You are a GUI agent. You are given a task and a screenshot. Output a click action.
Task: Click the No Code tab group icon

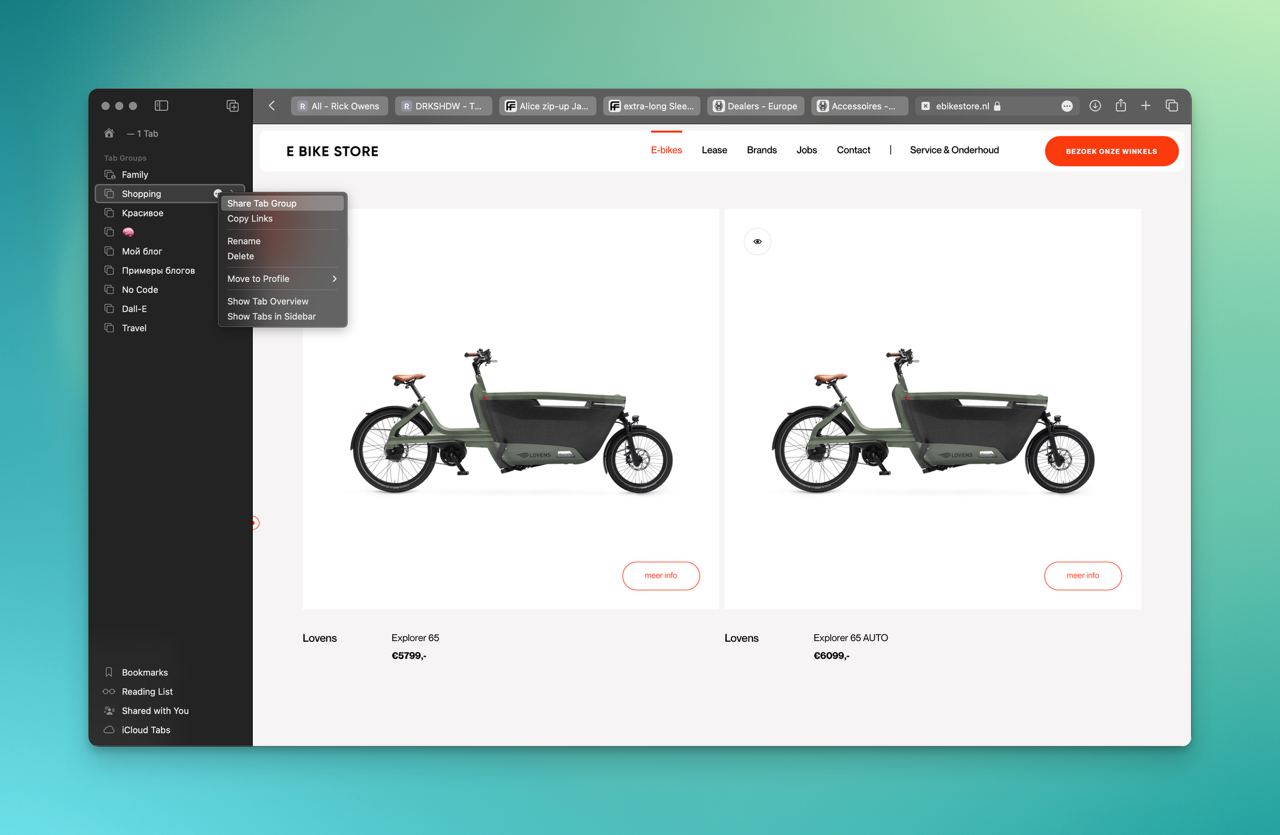click(x=110, y=290)
